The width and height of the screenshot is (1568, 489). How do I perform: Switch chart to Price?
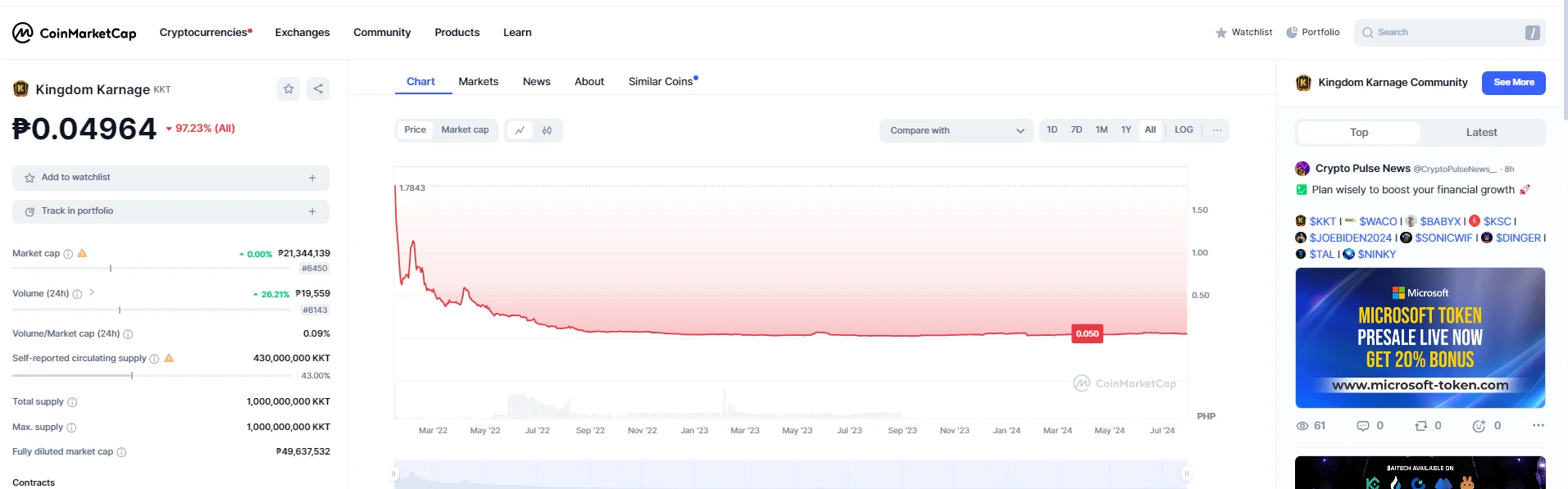(415, 130)
